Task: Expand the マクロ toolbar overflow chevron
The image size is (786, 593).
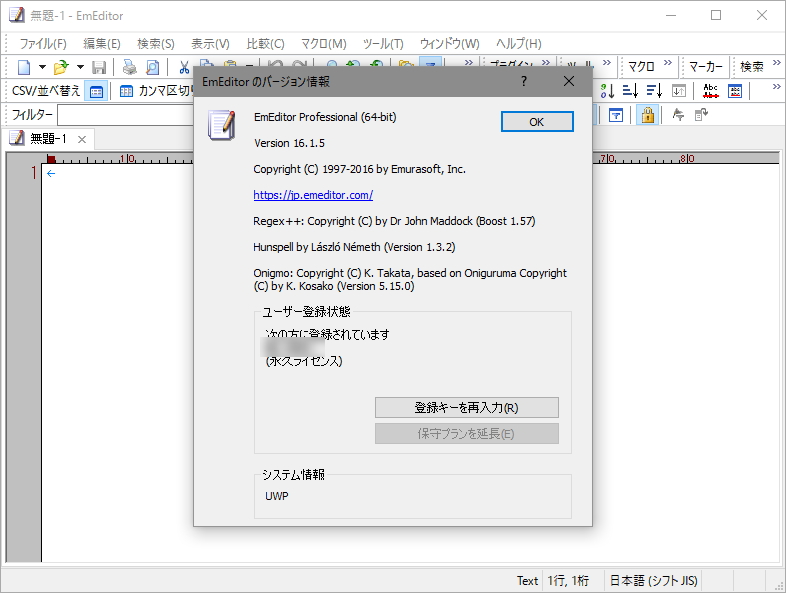Action: click(668, 63)
